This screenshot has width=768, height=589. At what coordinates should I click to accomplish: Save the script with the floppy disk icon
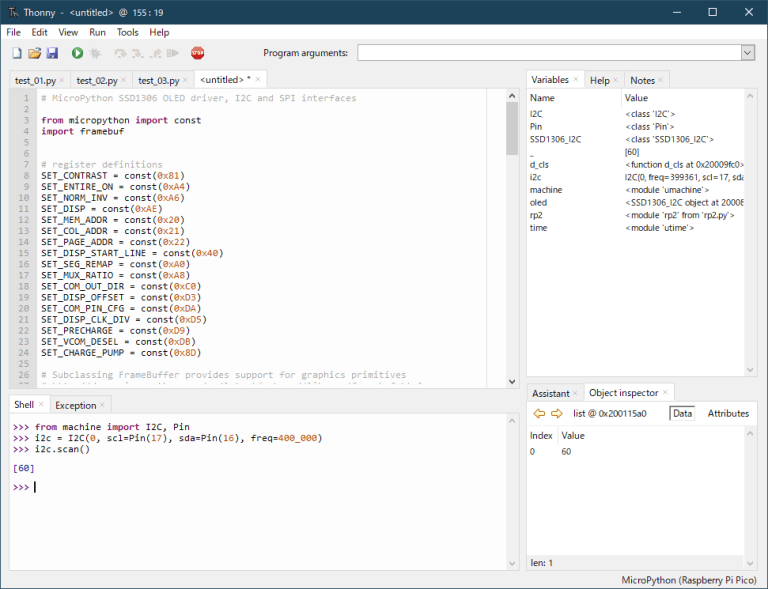click(51, 53)
